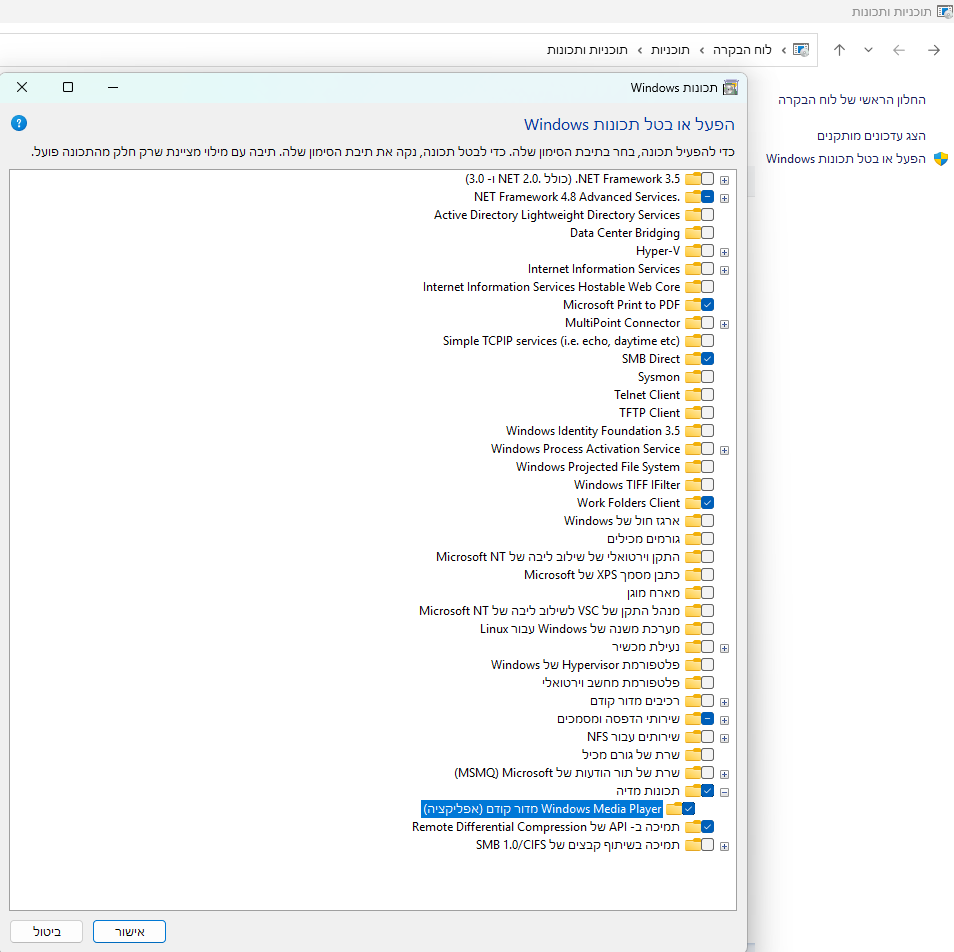
Task: Enable the Telnet Client checkbox
Action: click(x=707, y=395)
